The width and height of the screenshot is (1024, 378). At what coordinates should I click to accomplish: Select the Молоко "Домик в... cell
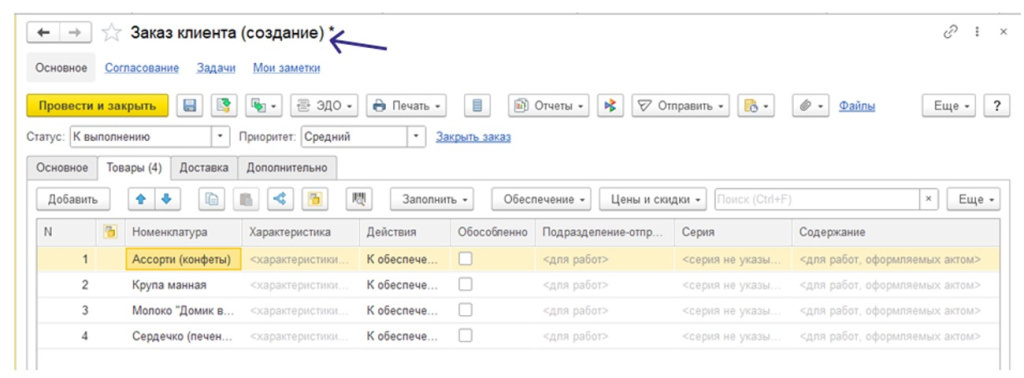183,310
